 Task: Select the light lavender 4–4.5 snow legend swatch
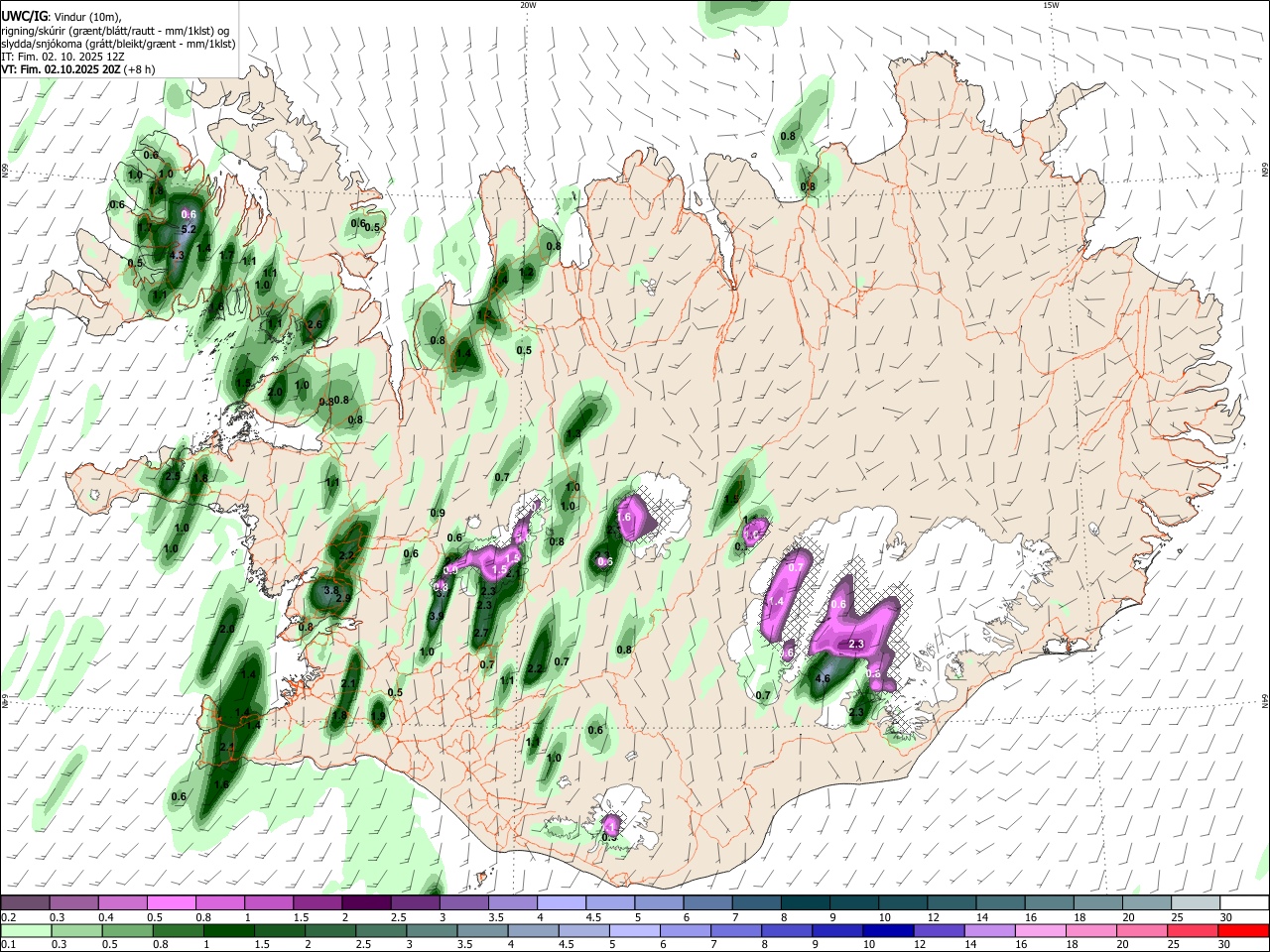point(561,902)
